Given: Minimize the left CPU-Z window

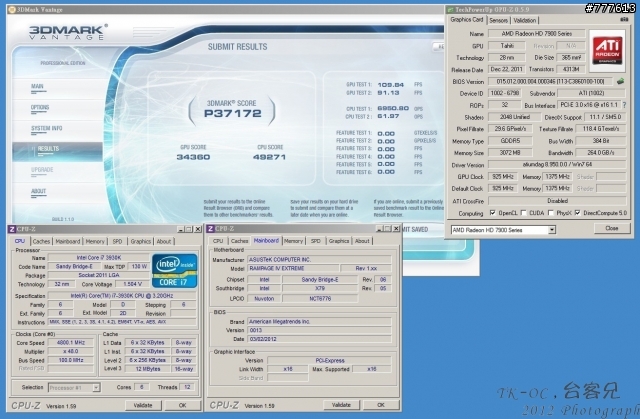Looking at the screenshot, I should point(180,229).
